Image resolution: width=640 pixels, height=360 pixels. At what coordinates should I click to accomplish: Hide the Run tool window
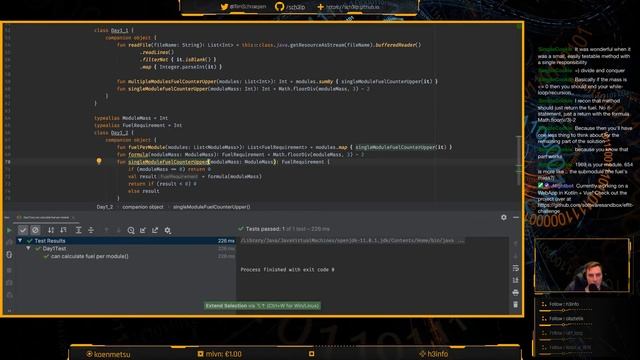[516, 218]
